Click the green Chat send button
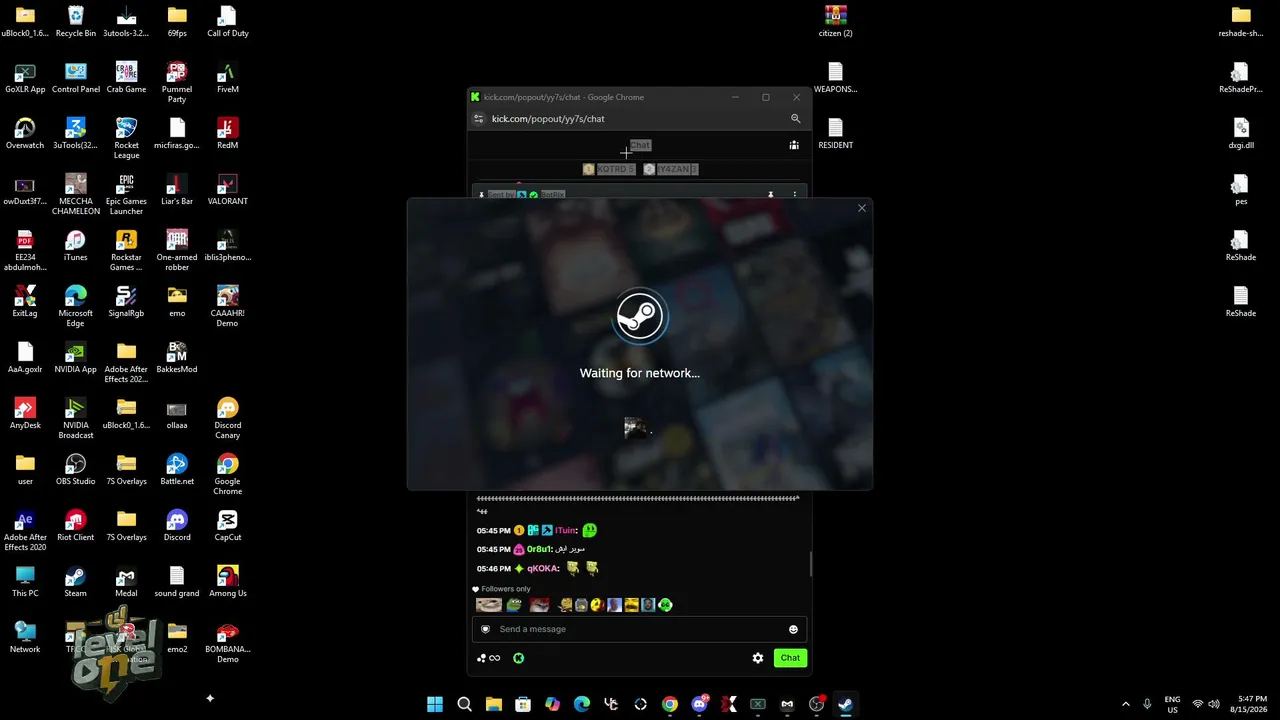Screen dimensions: 1280x720 click(790, 658)
